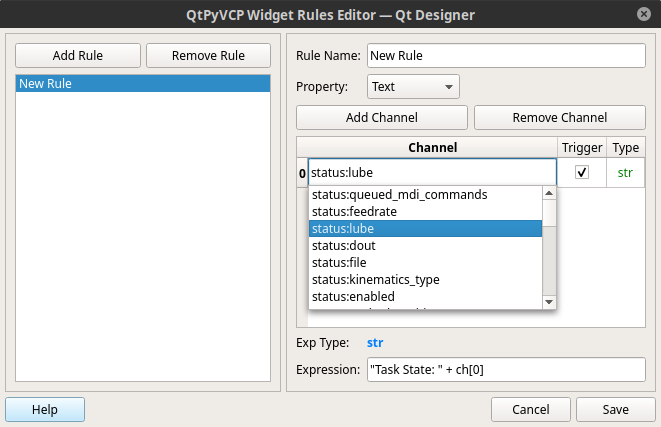661x427 pixels.
Task: Choose status:kinematics_type from suggestions
Action: (x=425, y=279)
